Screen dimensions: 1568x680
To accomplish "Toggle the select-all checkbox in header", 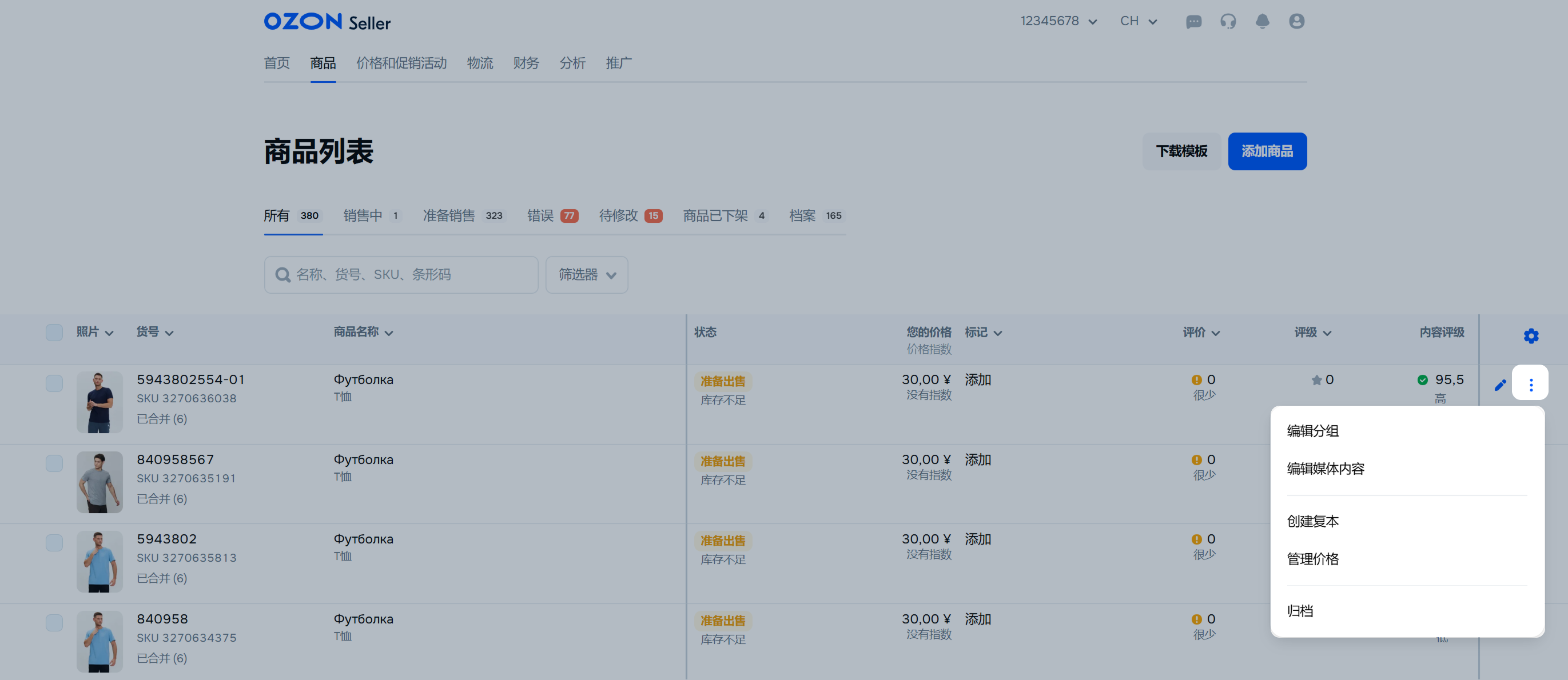I will coord(54,333).
